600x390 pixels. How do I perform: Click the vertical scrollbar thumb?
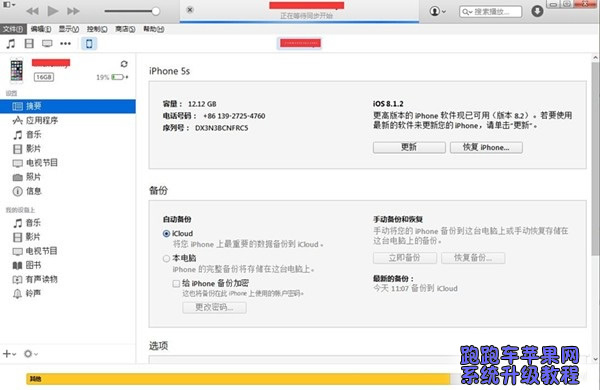(x=595, y=159)
